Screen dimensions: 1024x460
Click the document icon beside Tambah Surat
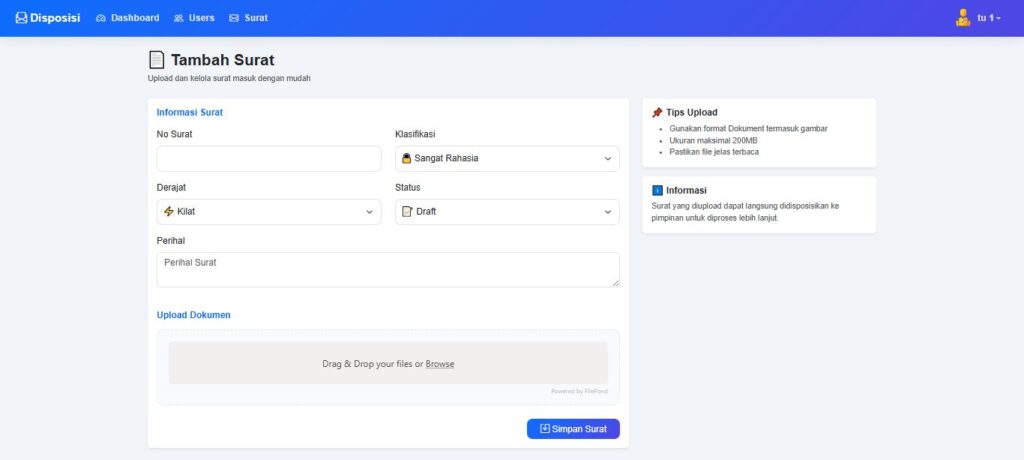[157, 60]
